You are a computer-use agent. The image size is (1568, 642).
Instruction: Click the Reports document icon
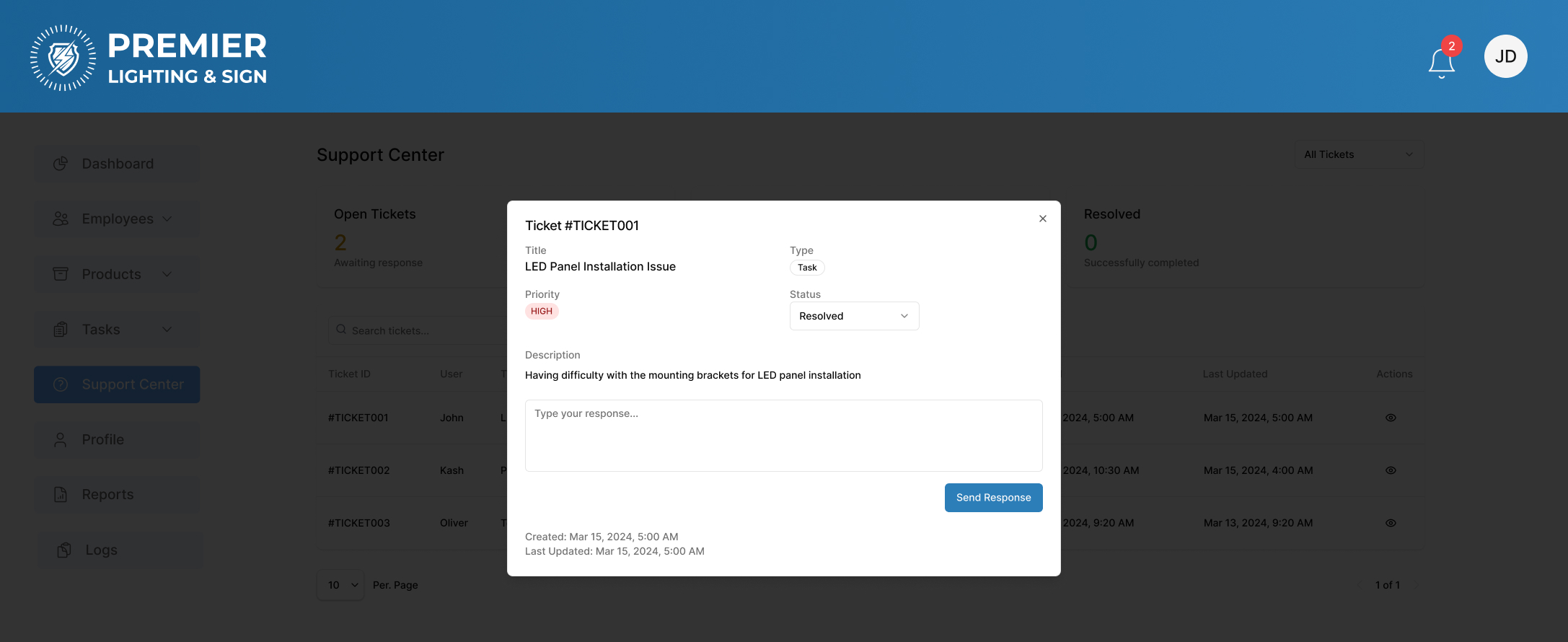tap(61, 495)
